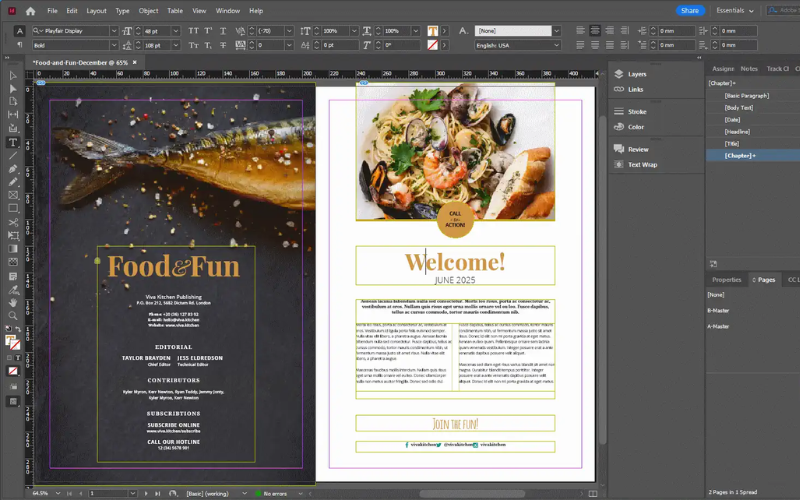
Task: Select the [Headline] paragraph style
Action: pyautogui.click(x=737, y=131)
